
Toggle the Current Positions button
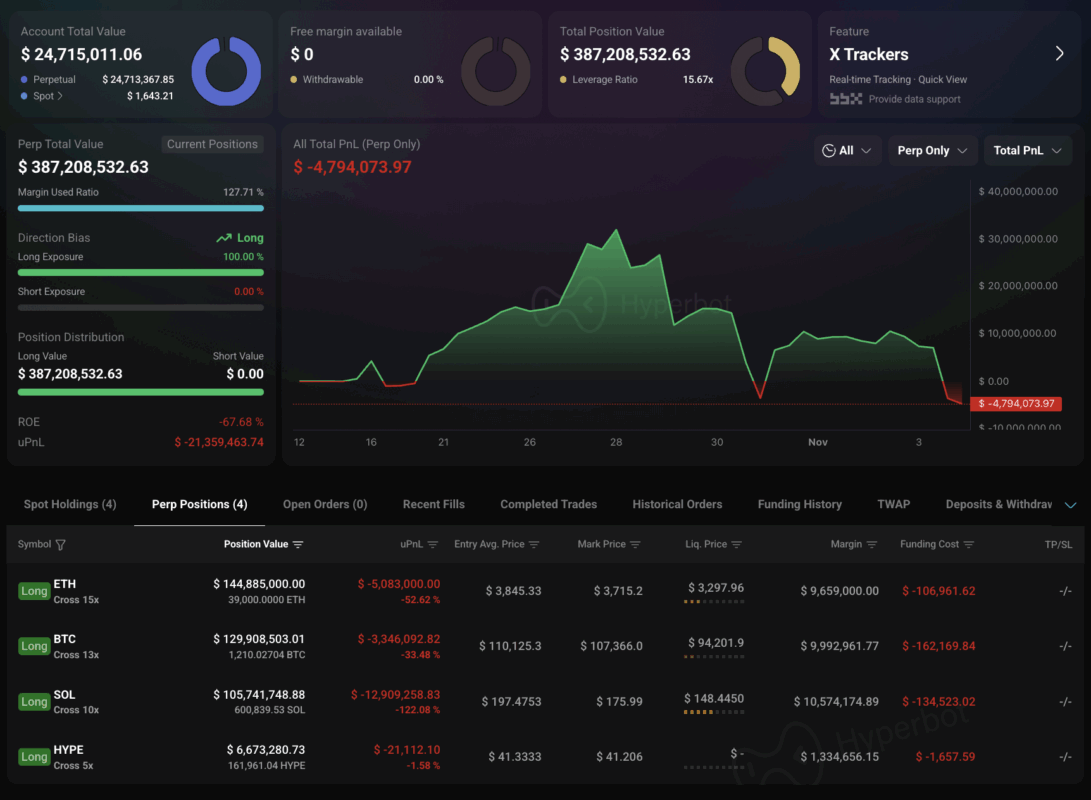point(212,144)
